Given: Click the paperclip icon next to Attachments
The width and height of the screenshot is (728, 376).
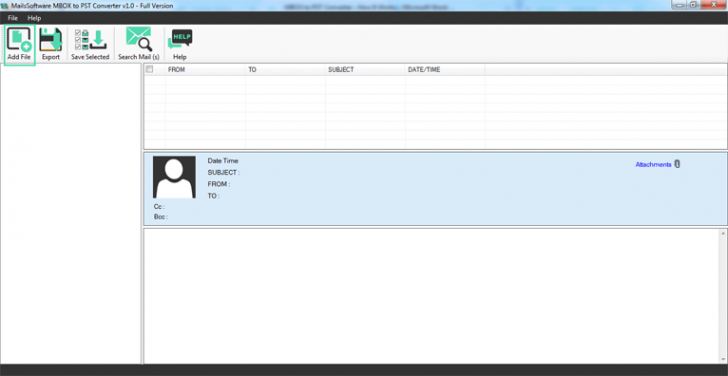Looking at the screenshot, I should pos(677,164).
